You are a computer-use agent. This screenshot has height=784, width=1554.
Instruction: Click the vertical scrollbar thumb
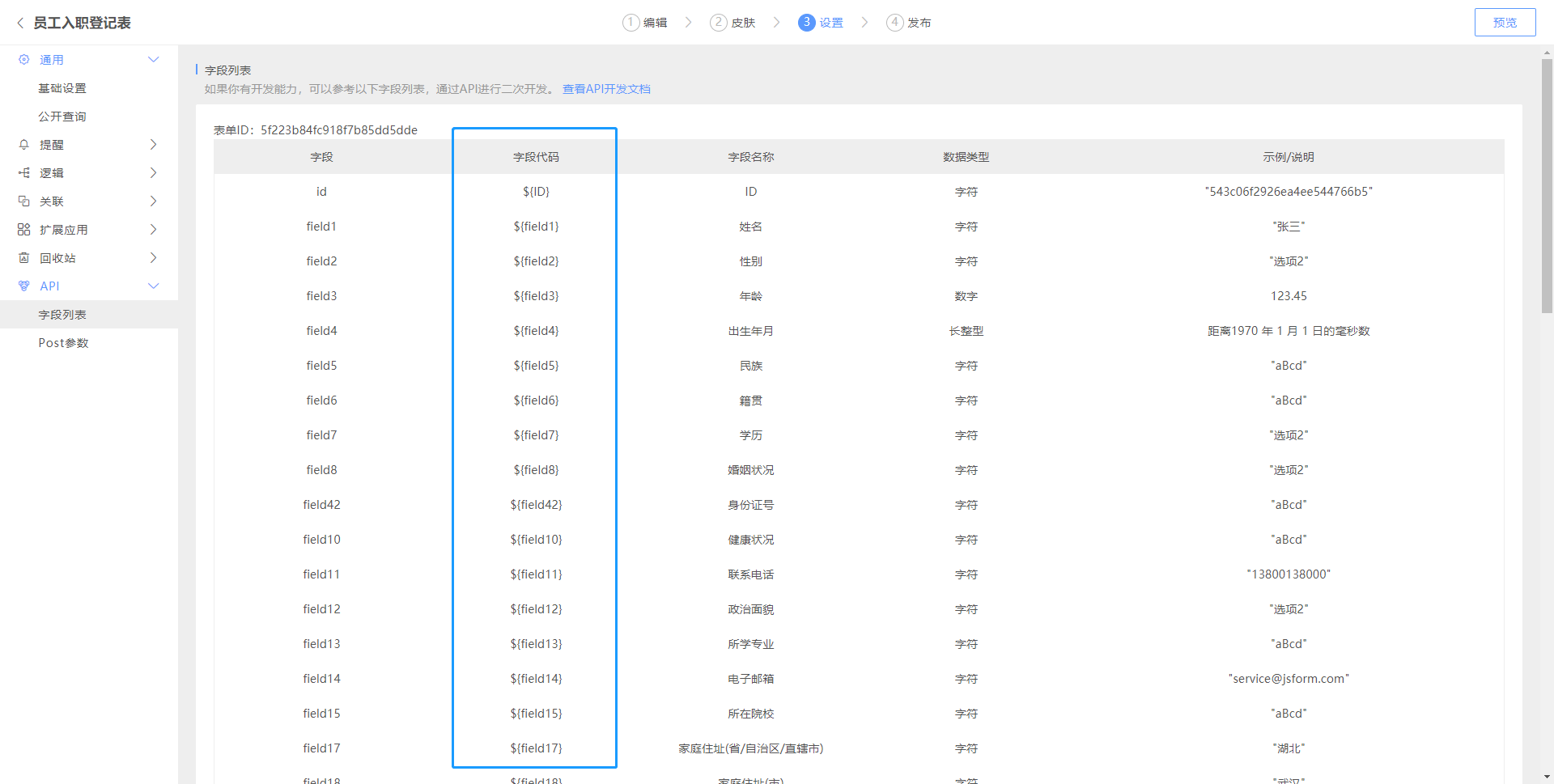1547,186
